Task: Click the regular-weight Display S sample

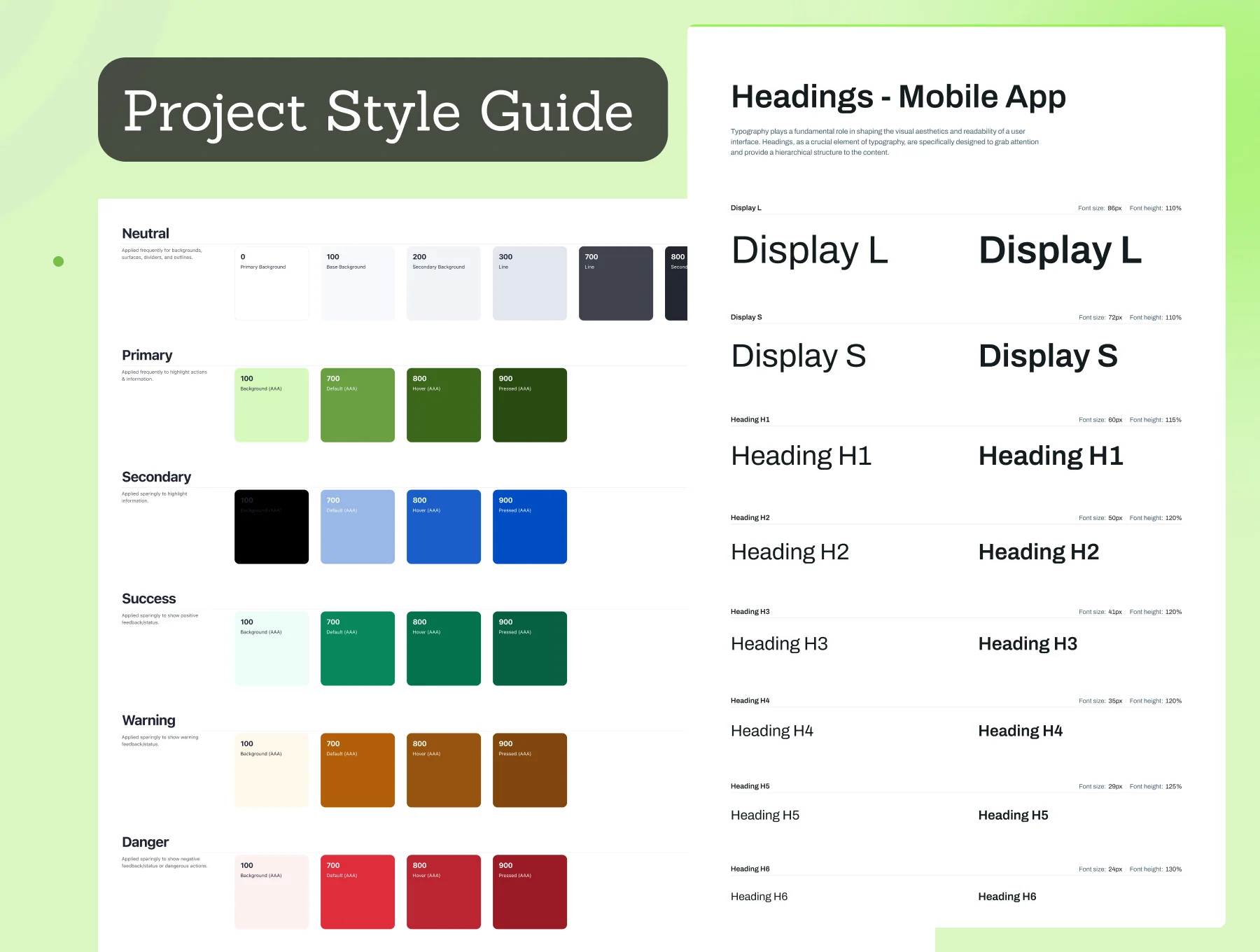Action: [799, 356]
